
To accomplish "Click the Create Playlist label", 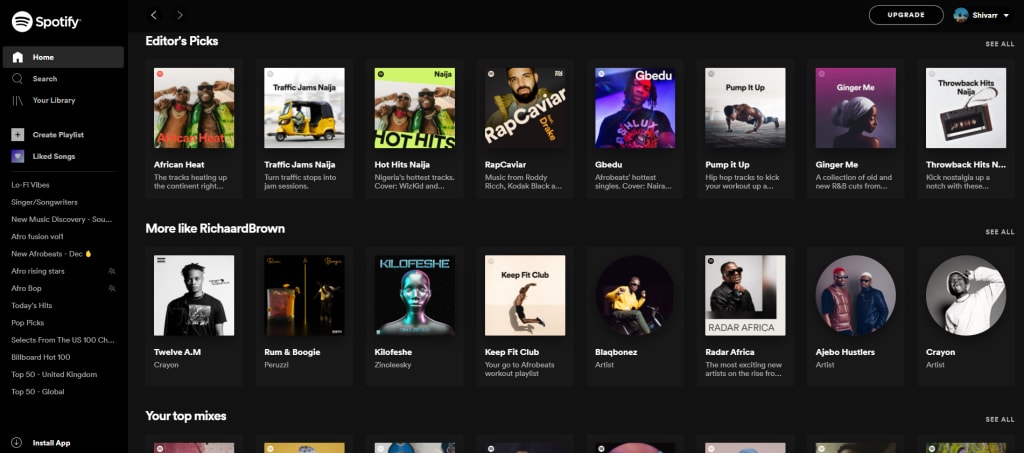I will 58,134.
